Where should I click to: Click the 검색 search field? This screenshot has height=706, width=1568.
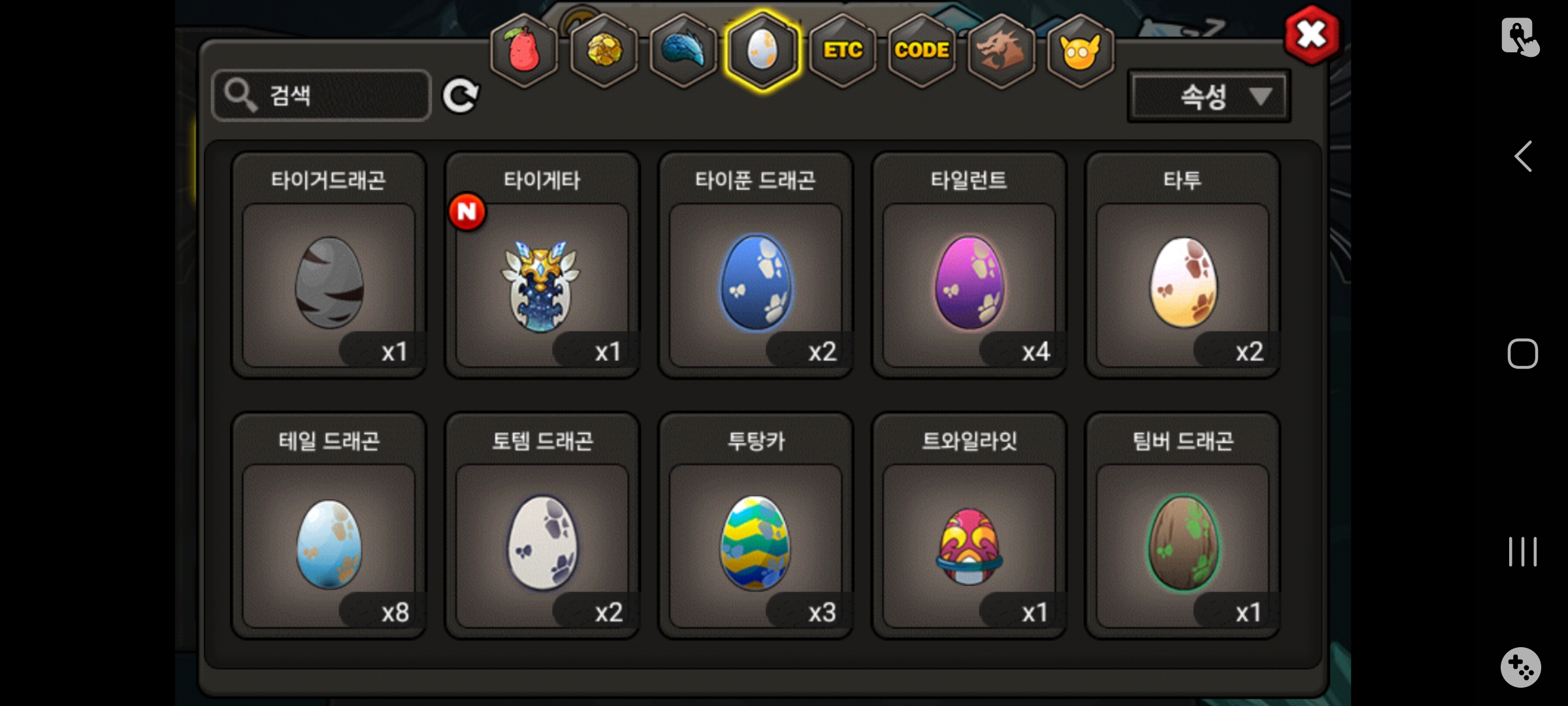pos(321,95)
